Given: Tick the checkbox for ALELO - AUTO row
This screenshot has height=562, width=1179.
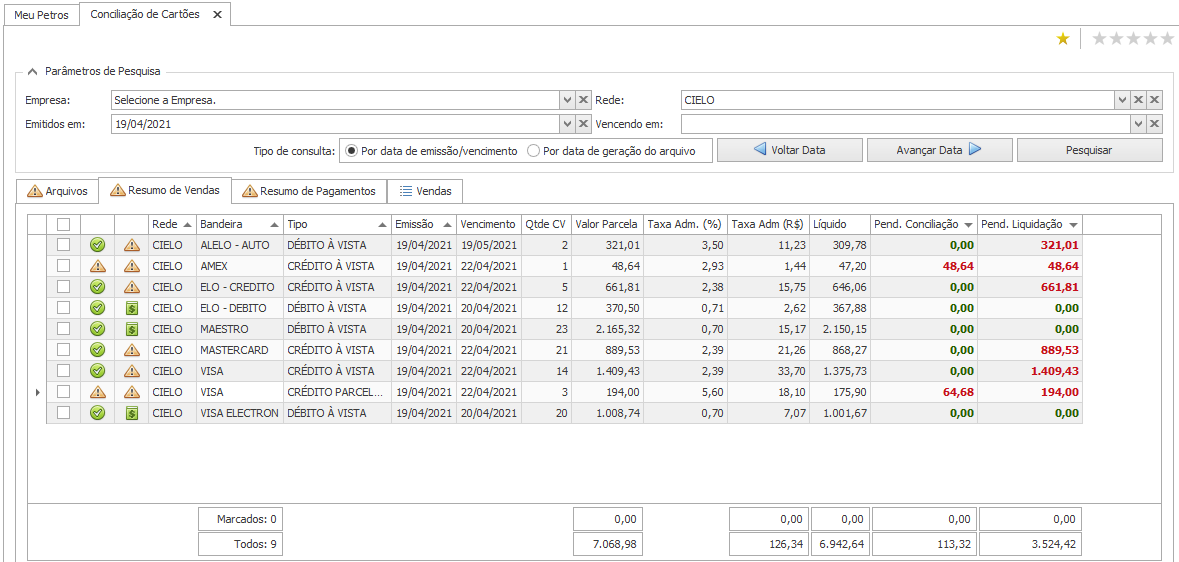Looking at the screenshot, I should click(x=64, y=245).
